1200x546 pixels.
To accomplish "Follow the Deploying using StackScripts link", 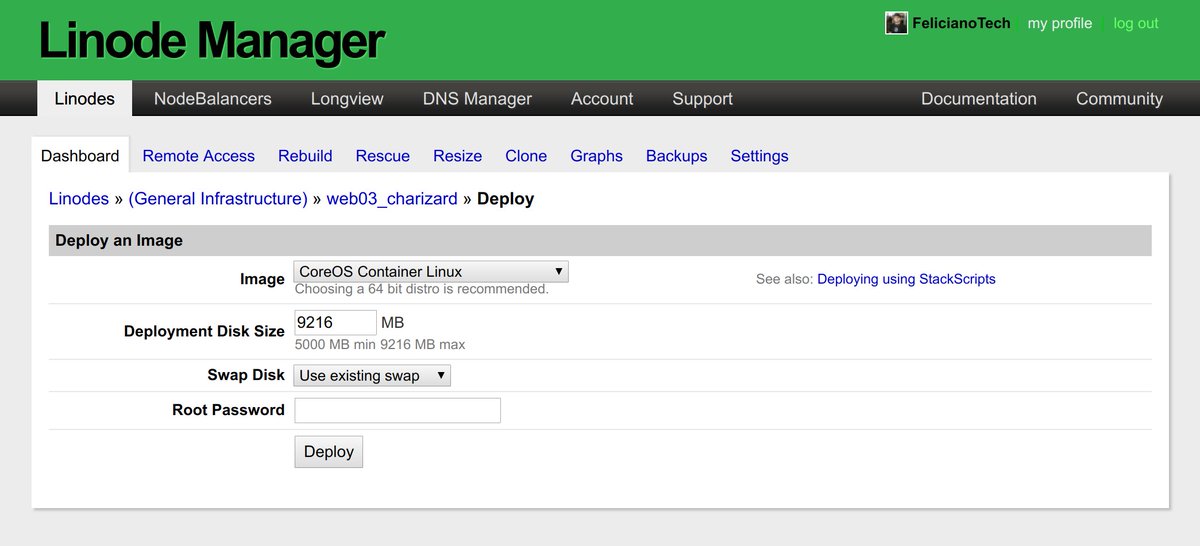I will point(906,279).
